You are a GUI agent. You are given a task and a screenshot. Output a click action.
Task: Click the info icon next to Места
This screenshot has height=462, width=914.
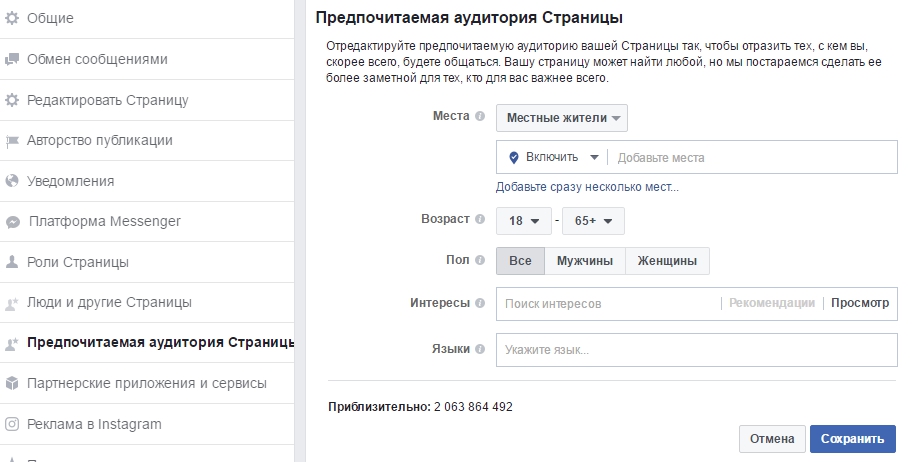[x=480, y=116]
